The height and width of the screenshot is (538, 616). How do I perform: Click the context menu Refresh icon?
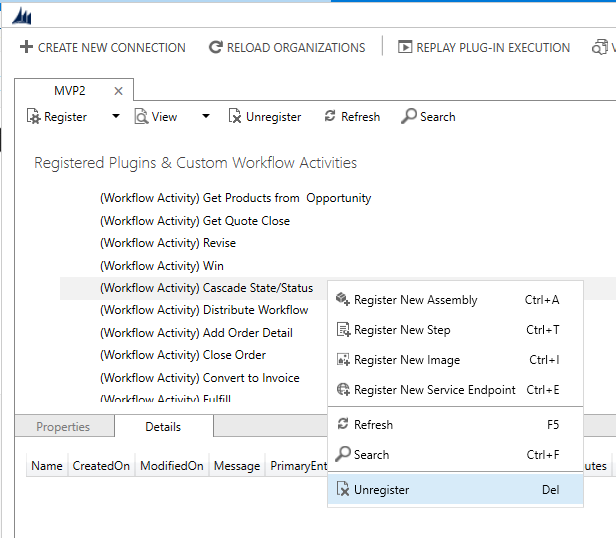(343, 424)
